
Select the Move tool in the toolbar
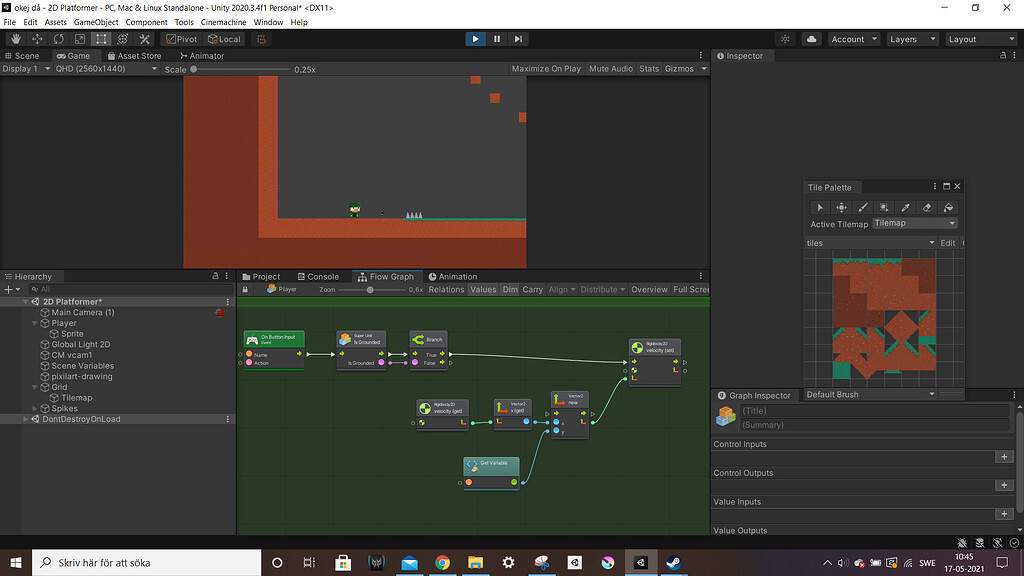[x=36, y=39]
